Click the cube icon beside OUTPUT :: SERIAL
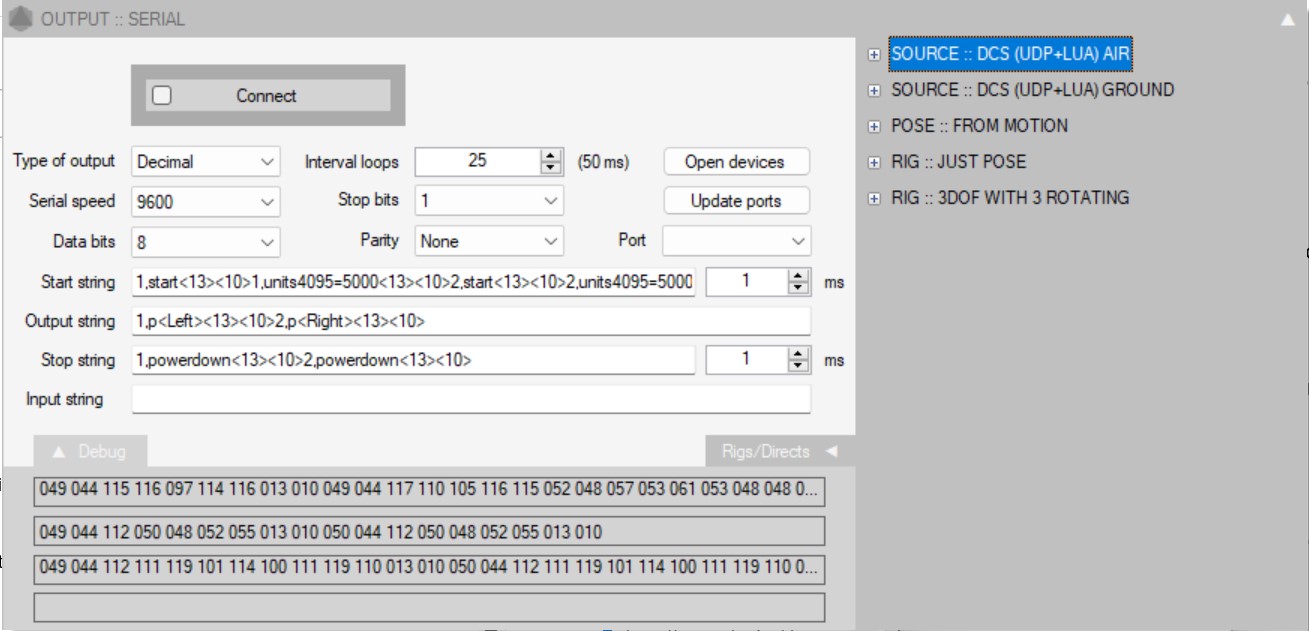Viewport: 1309px width, 631px height. [x=20, y=19]
